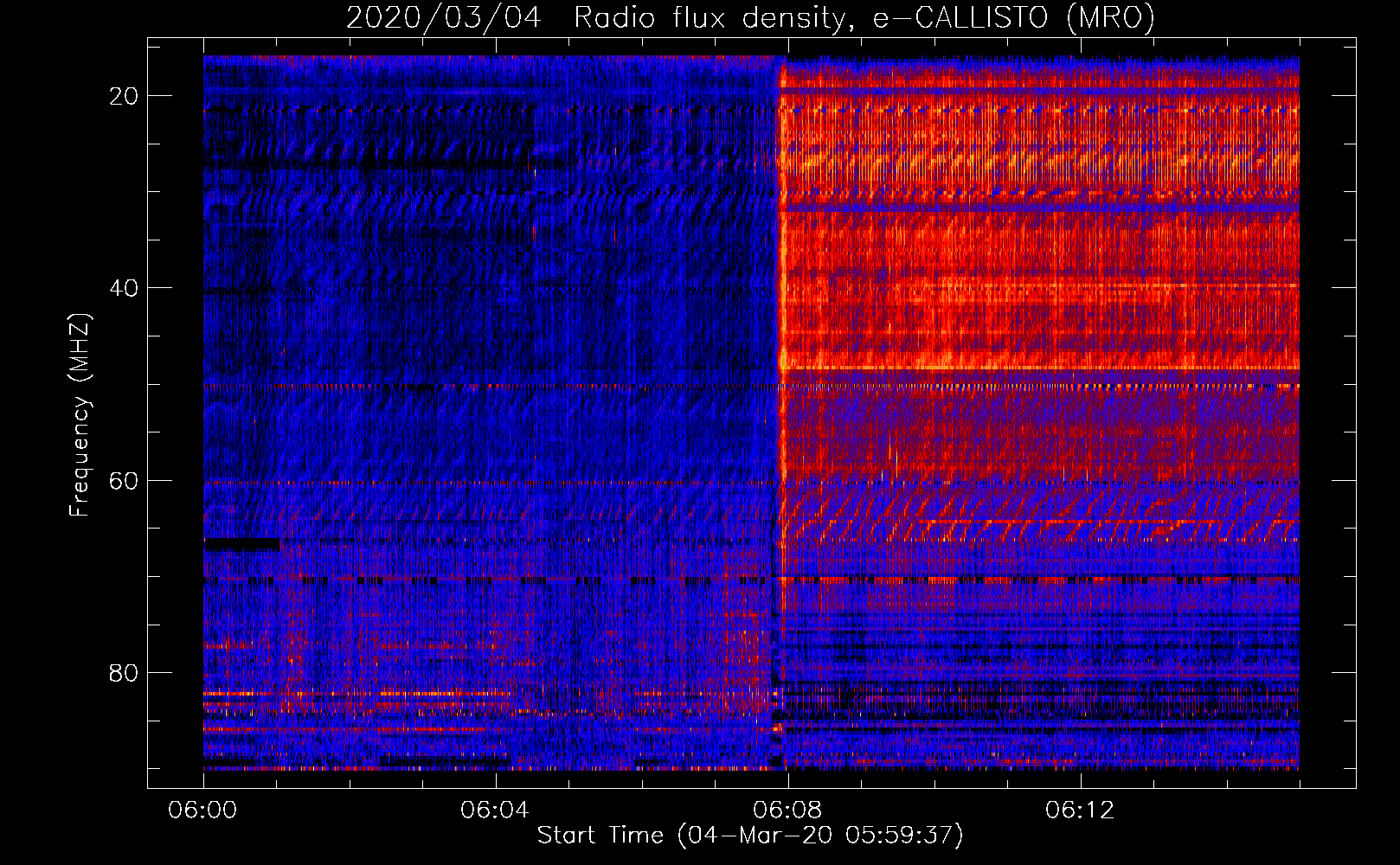Image resolution: width=1400 pixels, height=865 pixels.
Task: Click the 40 frequency tick label
Action: tap(124, 288)
